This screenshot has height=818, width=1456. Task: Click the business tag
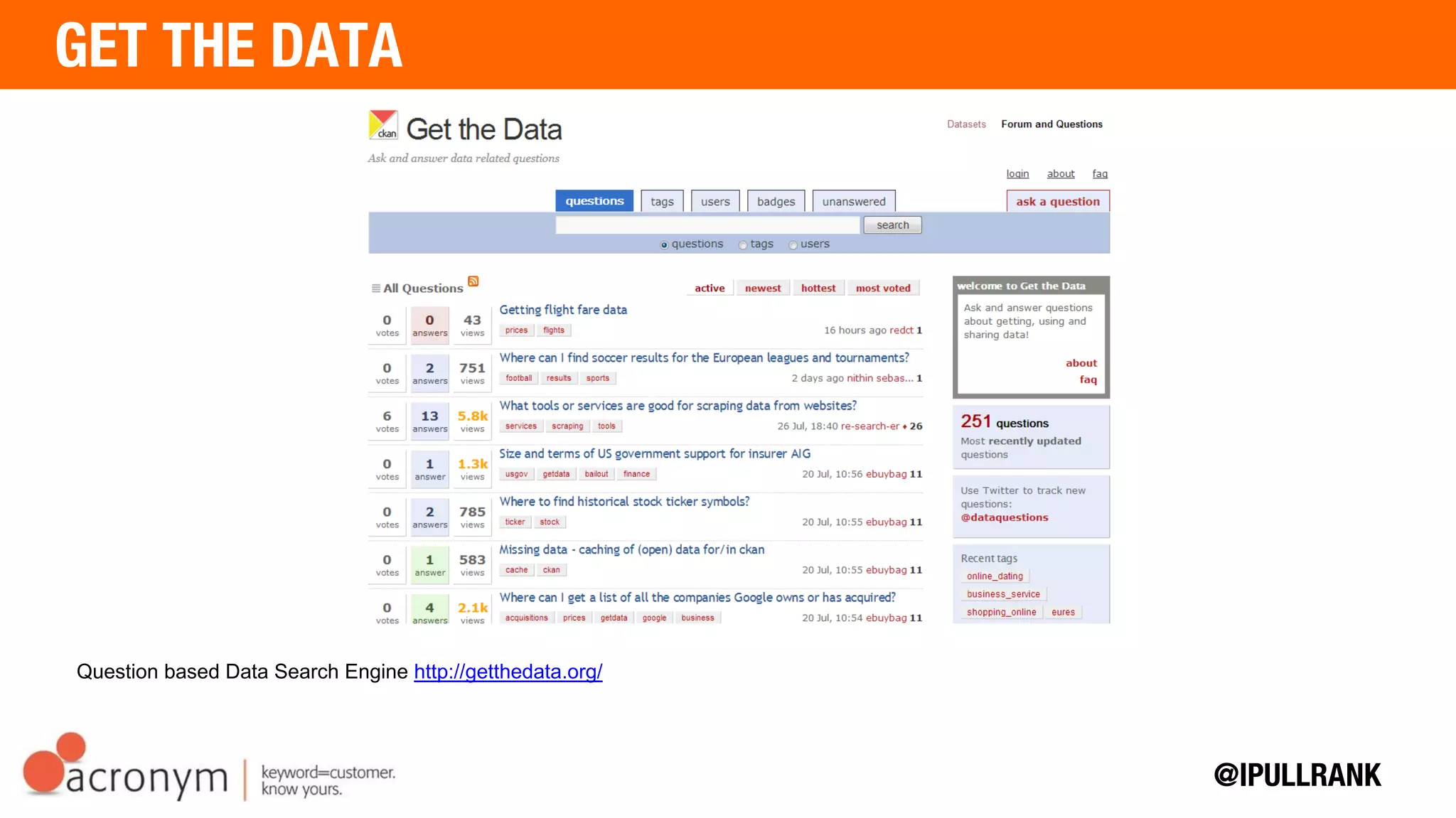coord(697,618)
